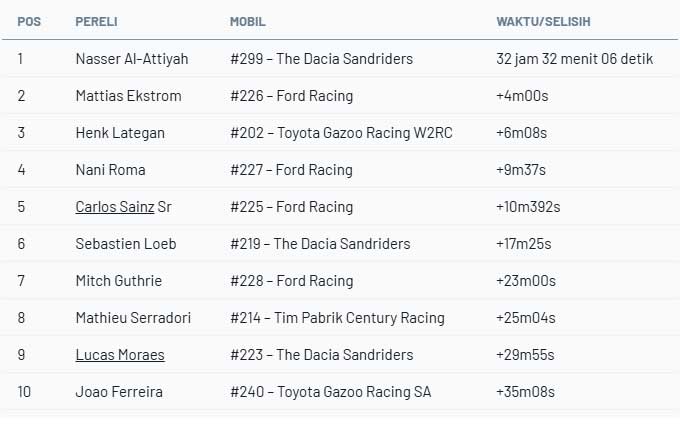Select car #240 – Toyota Gazoo Racing SA

click(x=331, y=392)
